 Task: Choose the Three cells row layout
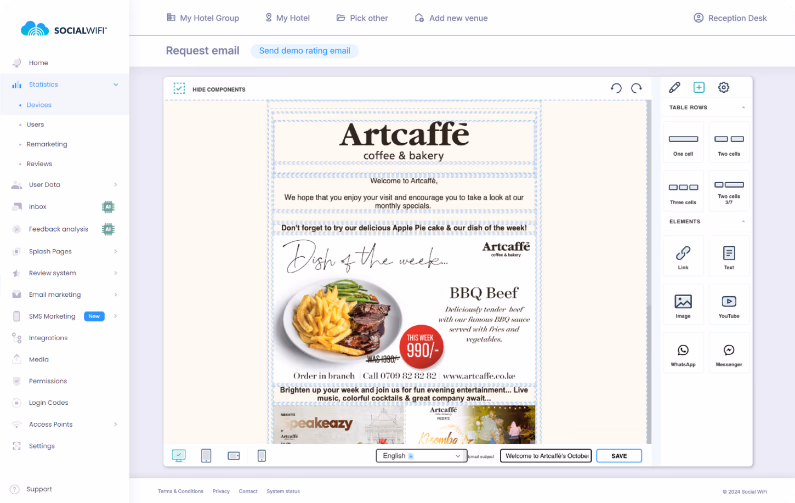click(683, 191)
